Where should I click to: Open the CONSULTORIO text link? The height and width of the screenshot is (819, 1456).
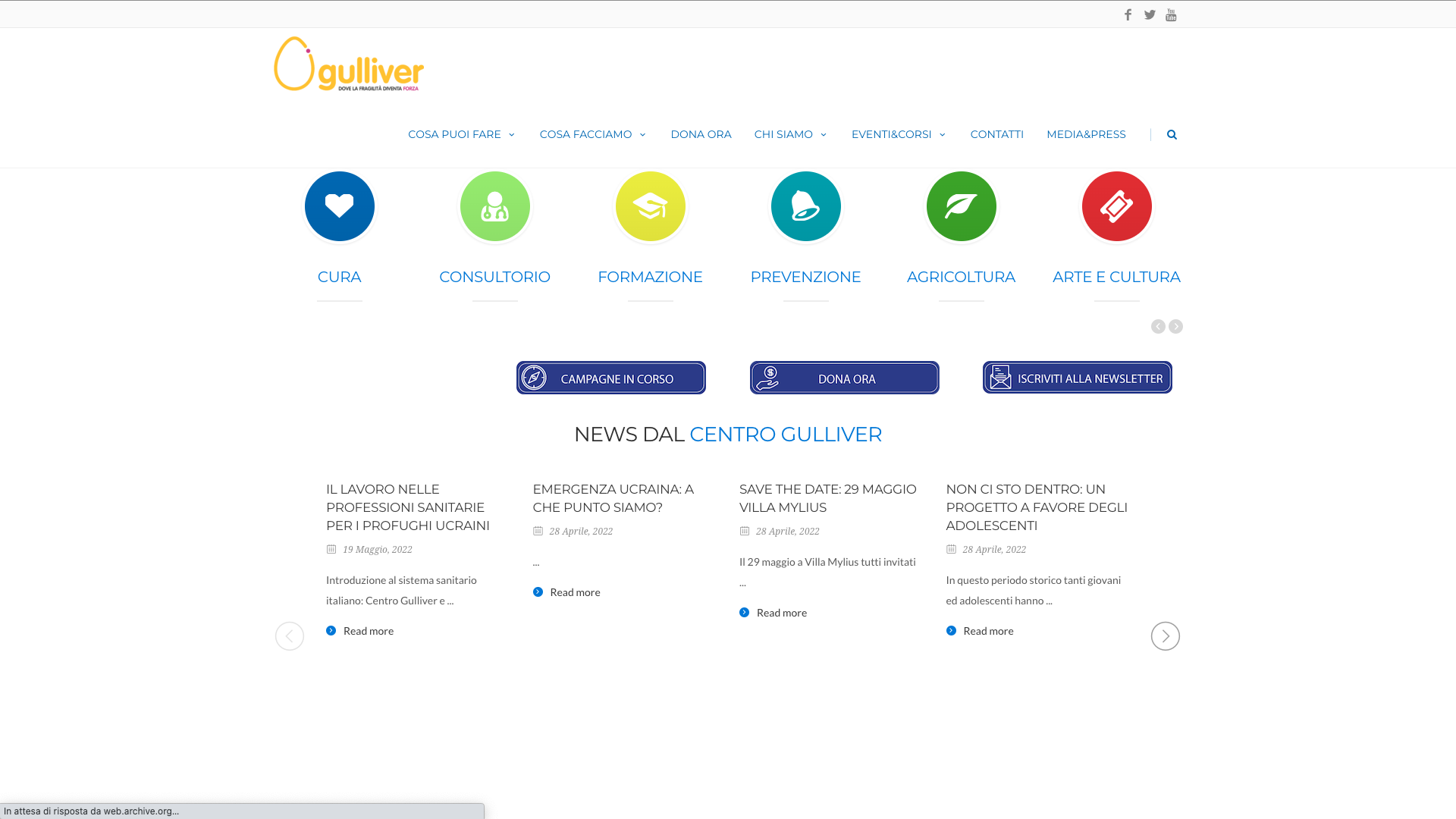(x=495, y=277)
